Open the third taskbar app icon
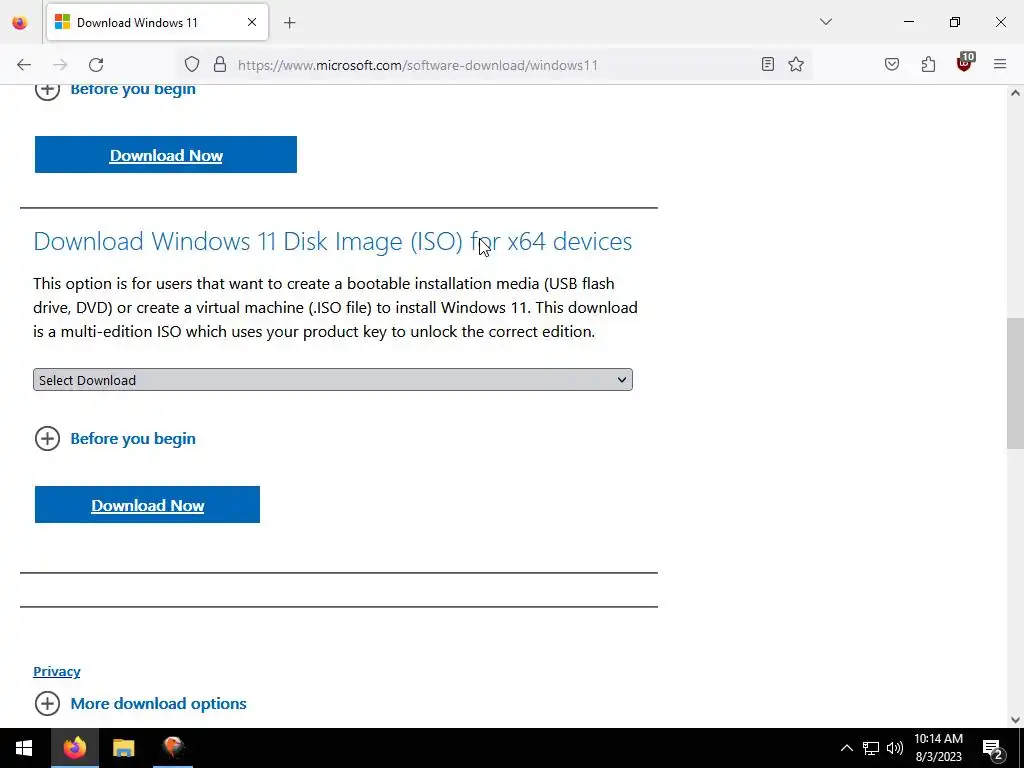The height and width of the screenshot is (768, 1024). (173, 748)
